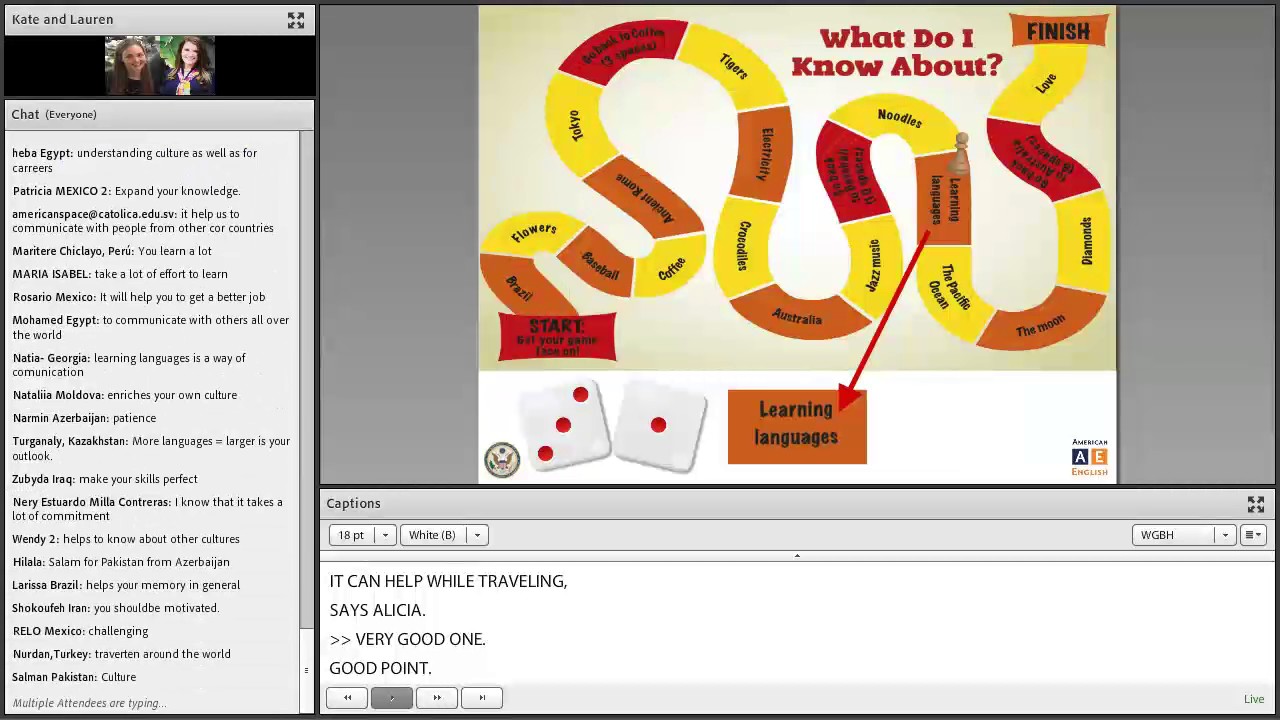1280x720 pixels.
Task: Select MARIA ISABEL's chat message
Action: pos(120,274)
